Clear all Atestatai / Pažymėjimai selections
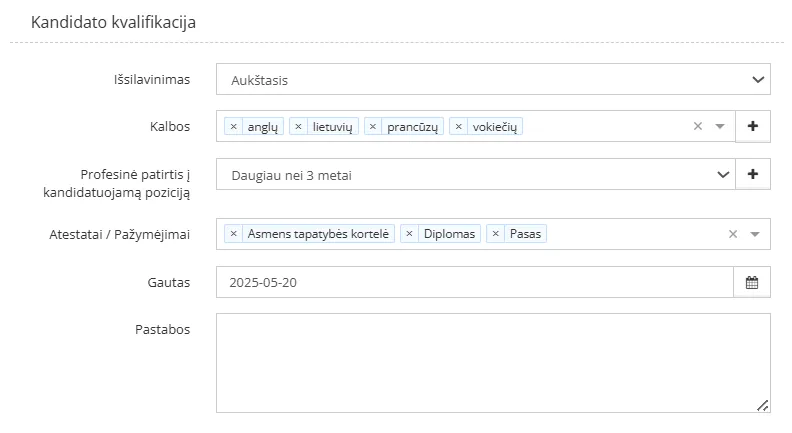The image size is (792, 433). (732, 234)
